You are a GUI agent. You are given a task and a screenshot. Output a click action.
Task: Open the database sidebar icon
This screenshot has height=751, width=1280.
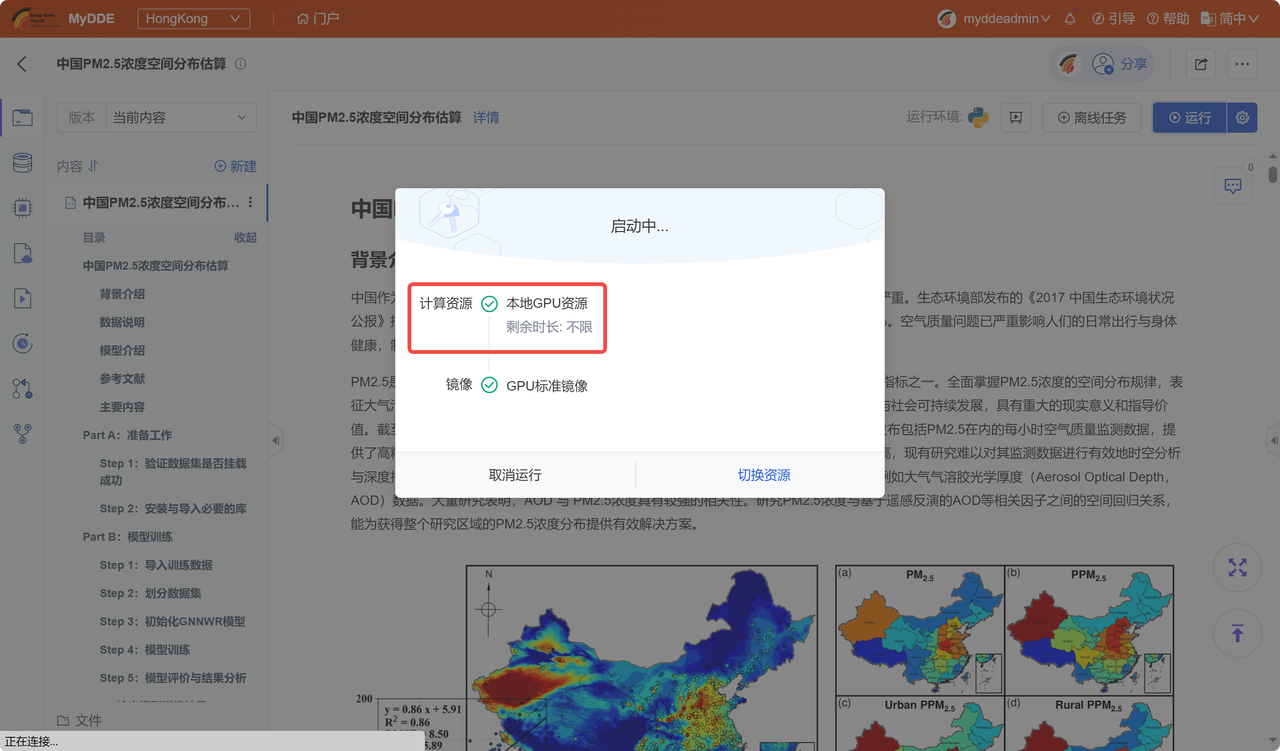(x=22, y=163)
